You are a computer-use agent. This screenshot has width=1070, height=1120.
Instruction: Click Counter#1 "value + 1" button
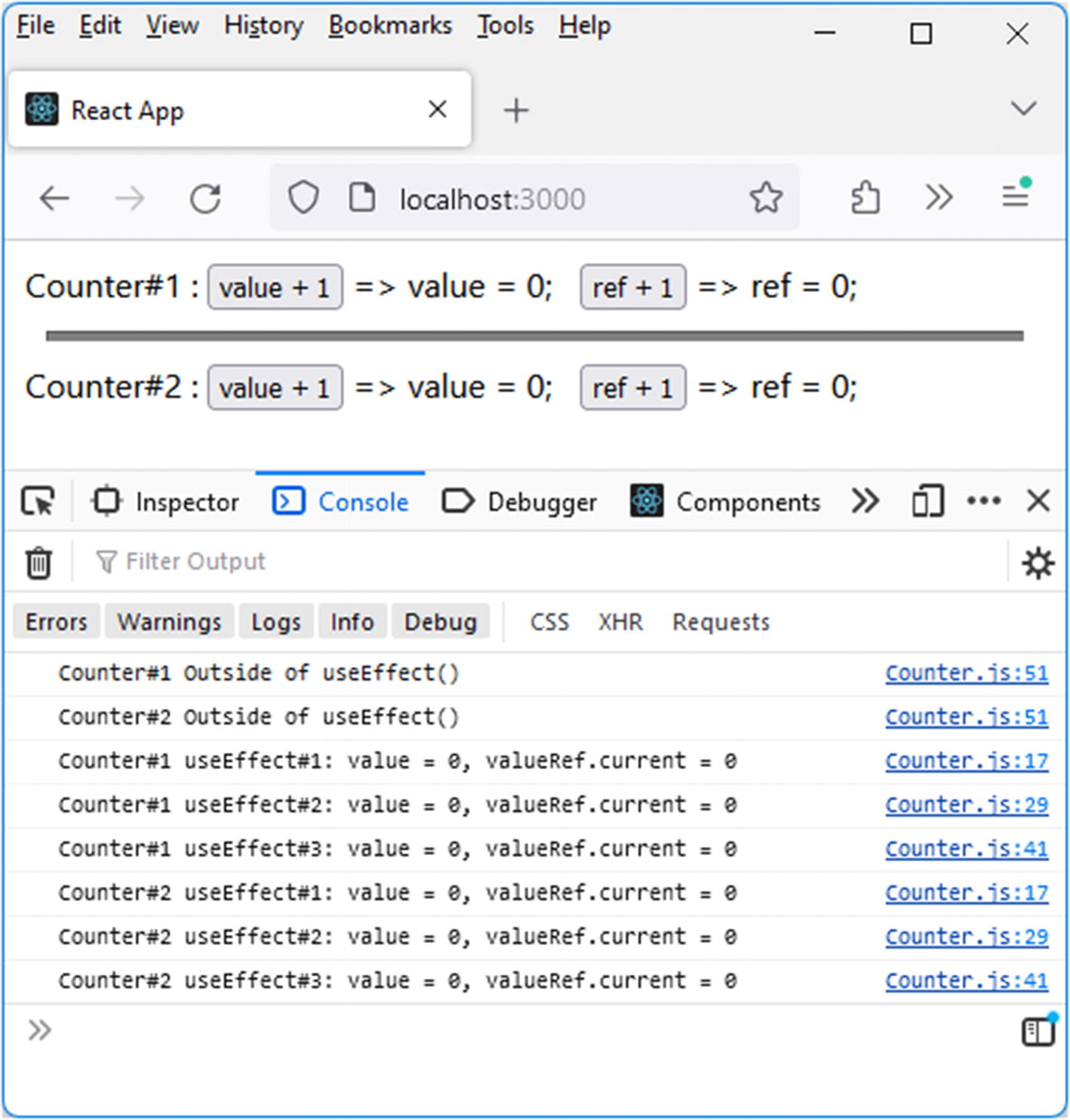coord(275,288)
